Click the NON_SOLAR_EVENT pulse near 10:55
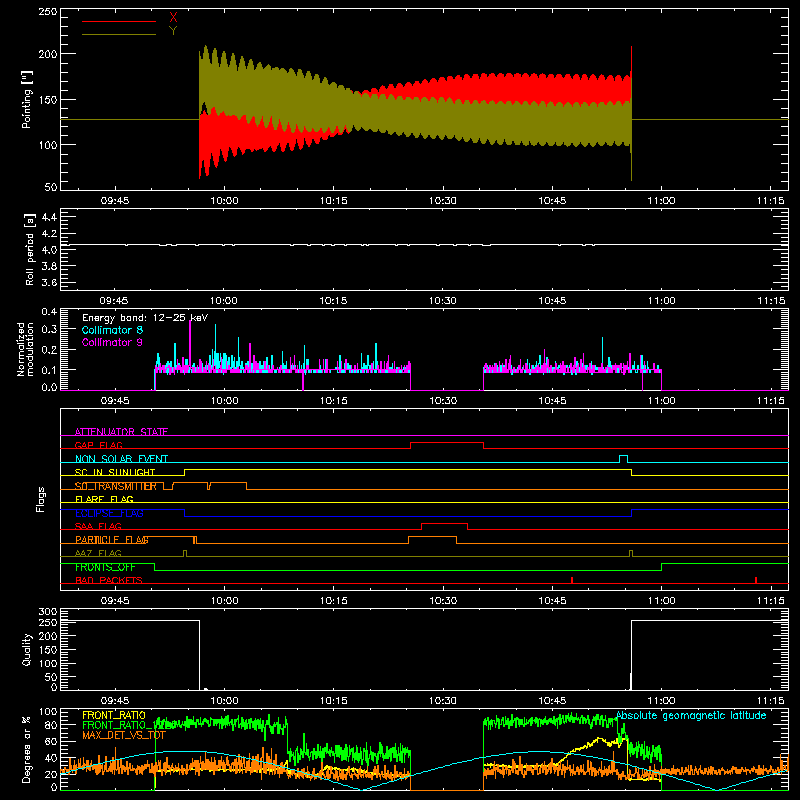This screenshot has width=800, height=800. click(x=623, y=459)
